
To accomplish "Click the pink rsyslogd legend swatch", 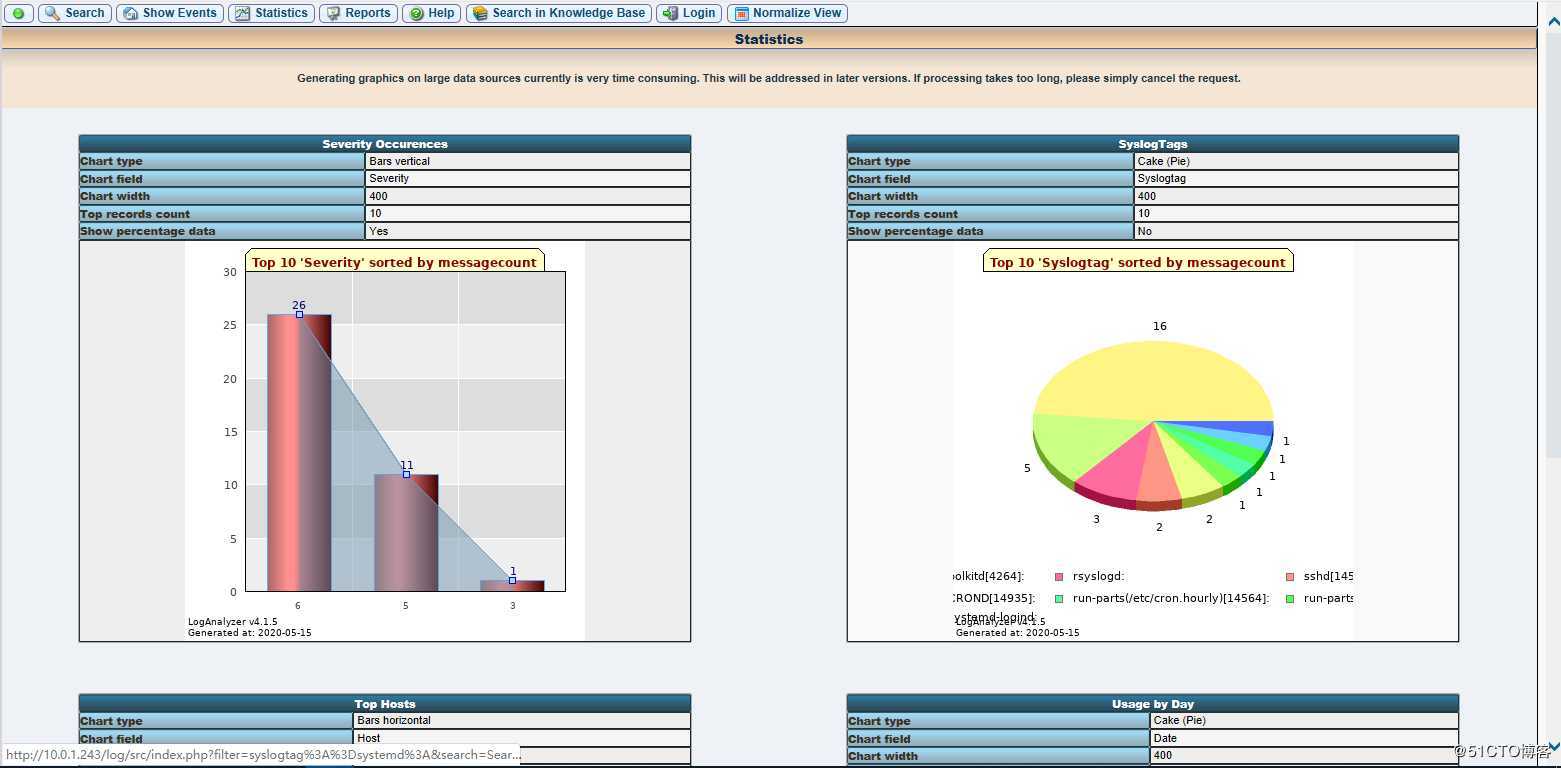I will pyautogui.click(x=1059, y=576).
